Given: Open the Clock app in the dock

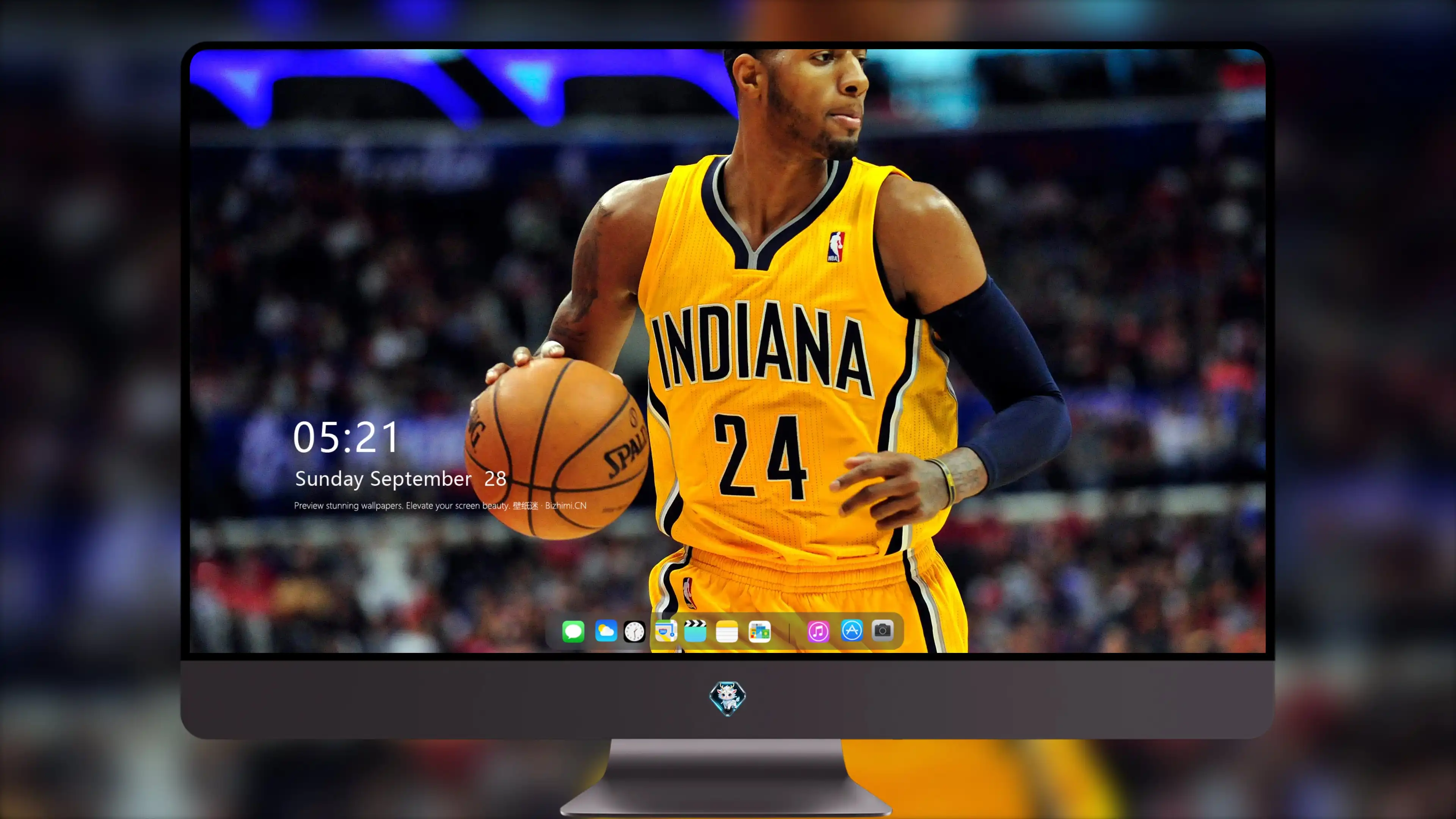Looking at the screenshot, I should click(634, 631).
